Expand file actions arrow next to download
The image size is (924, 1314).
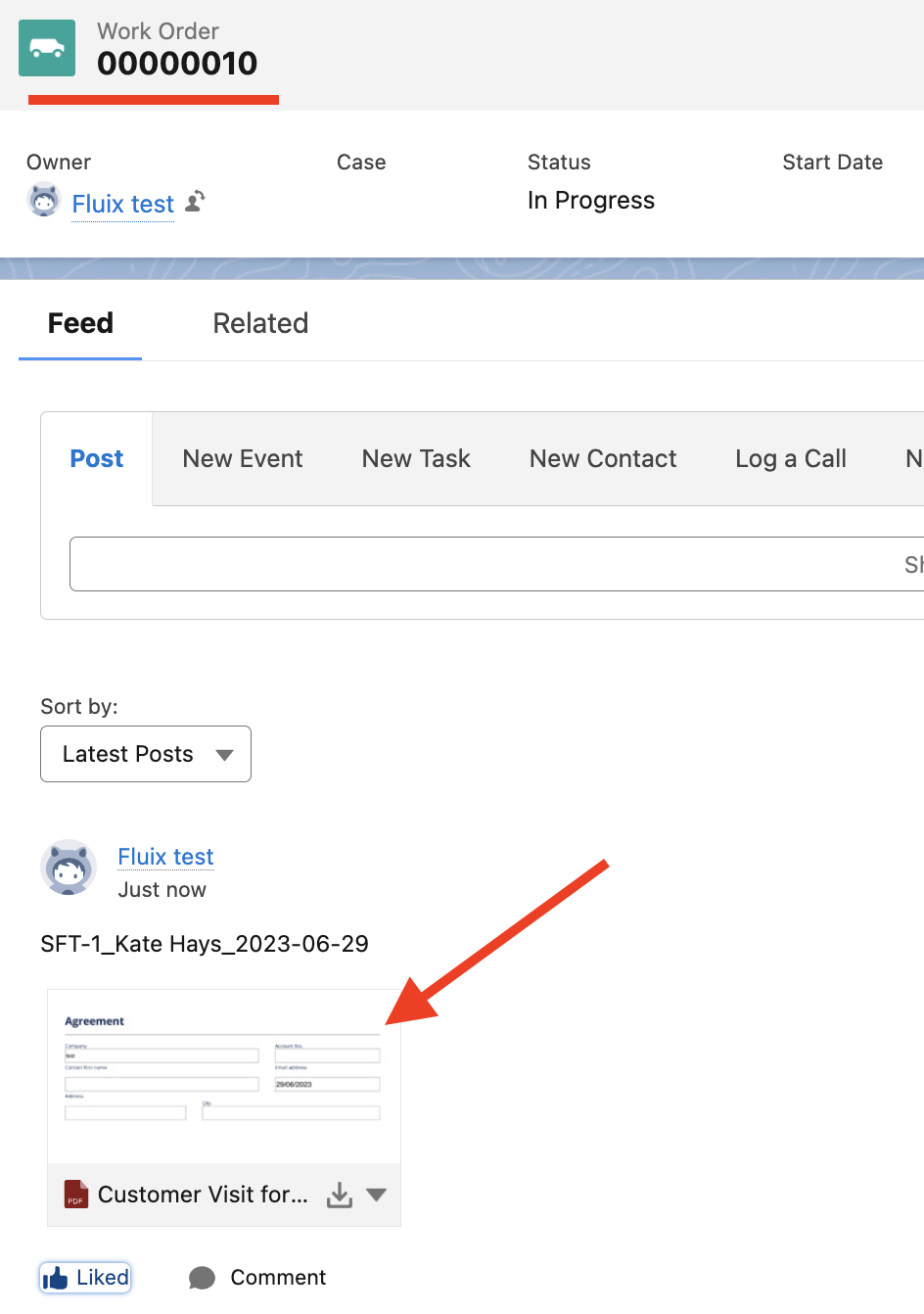[377, 1195]
